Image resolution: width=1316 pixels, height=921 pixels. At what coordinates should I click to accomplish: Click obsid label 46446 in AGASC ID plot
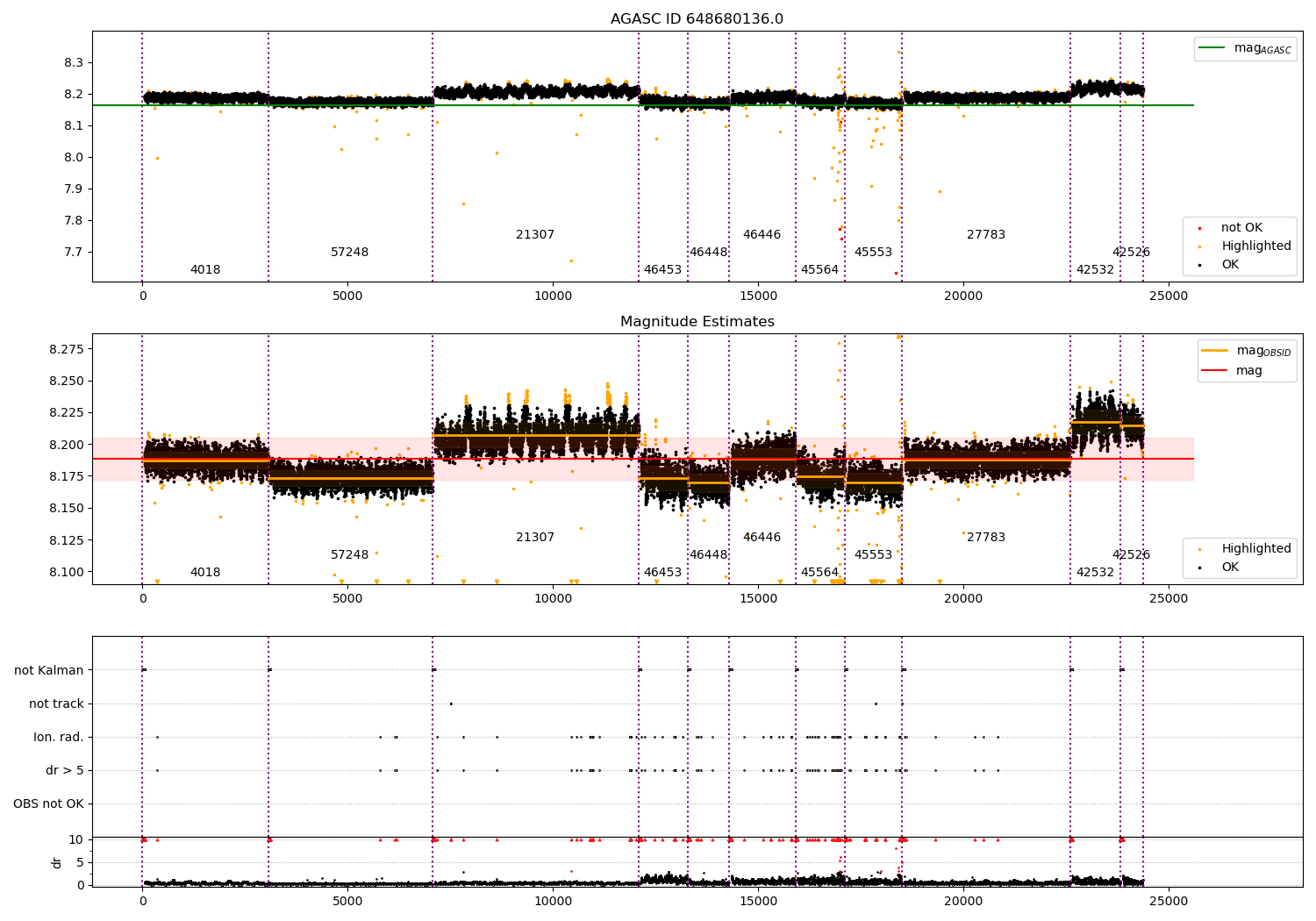[762, 235]
